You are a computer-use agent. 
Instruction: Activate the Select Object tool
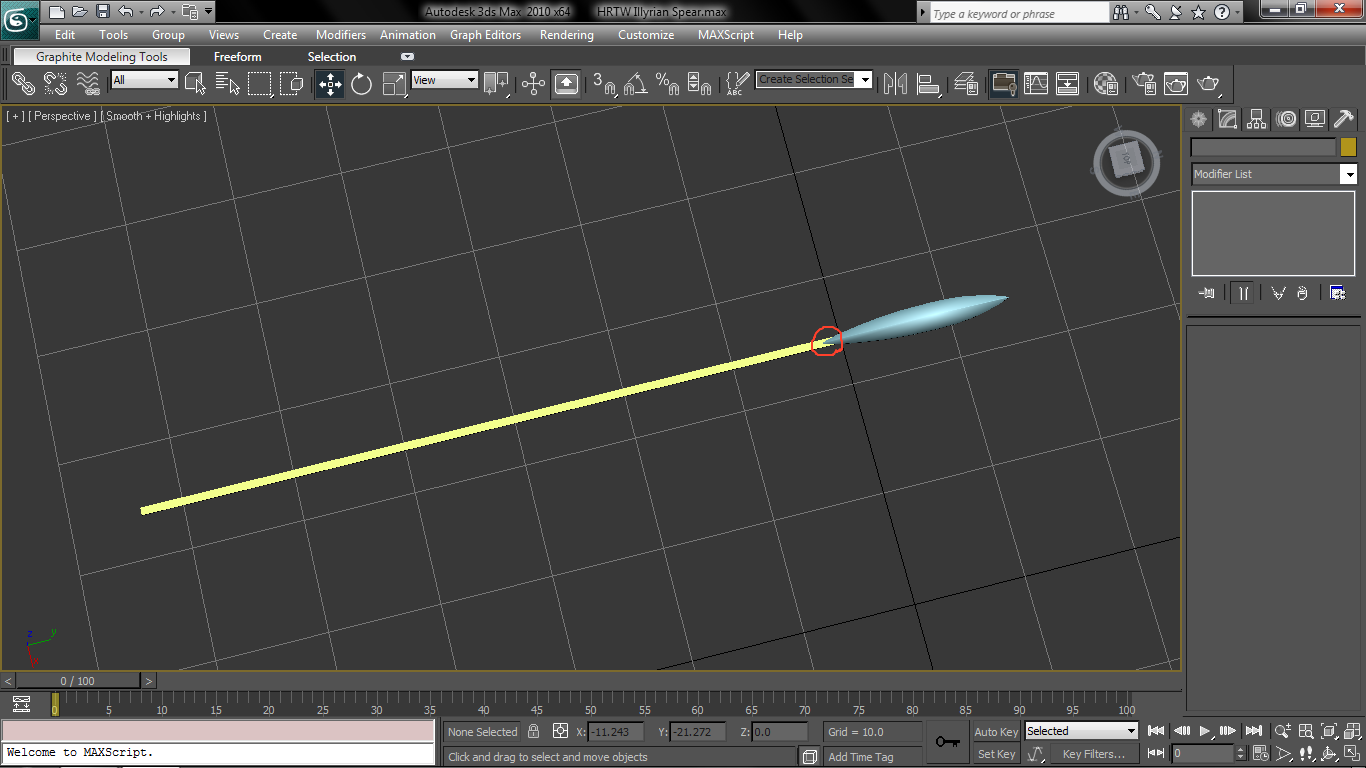click(195, 83)
